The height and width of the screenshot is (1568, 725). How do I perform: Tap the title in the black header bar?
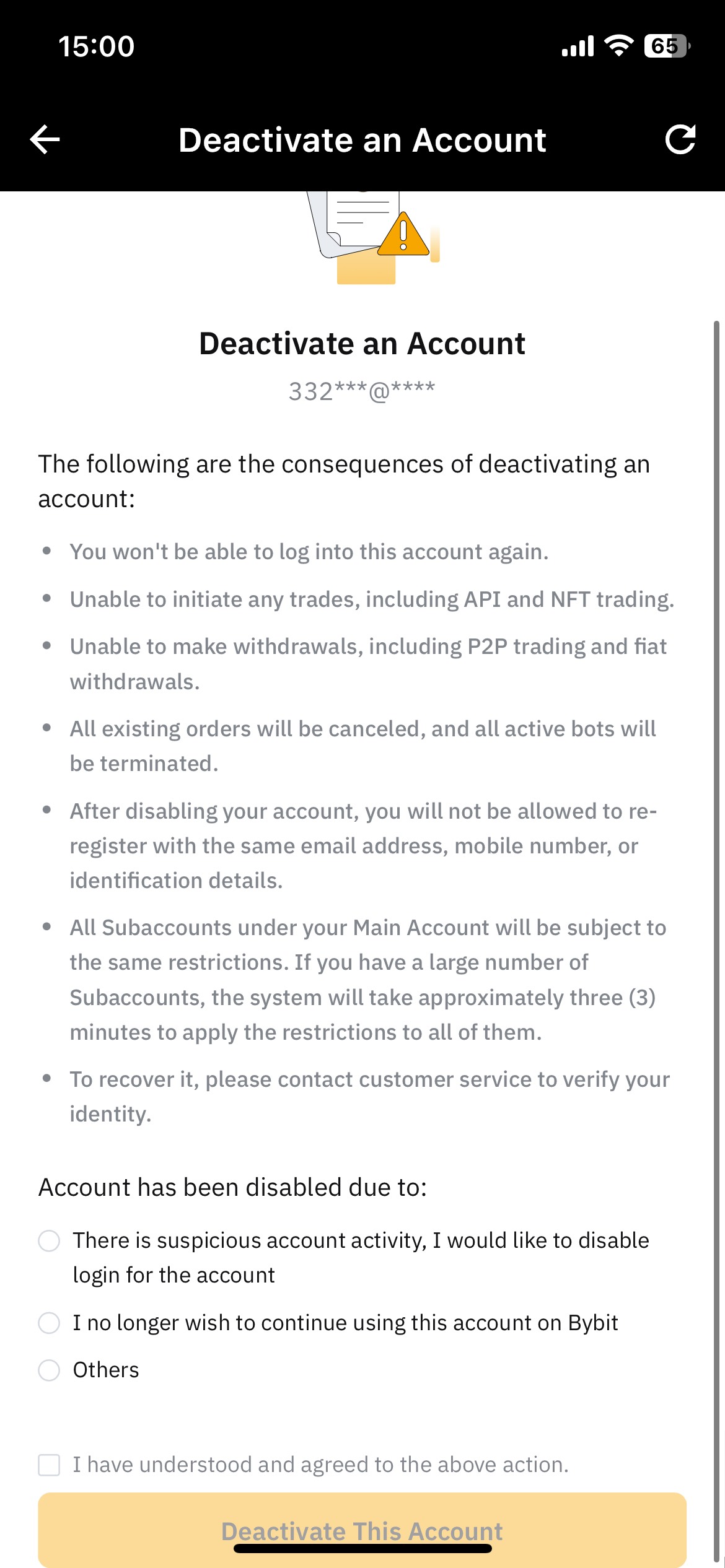click(x=362, y=140)
